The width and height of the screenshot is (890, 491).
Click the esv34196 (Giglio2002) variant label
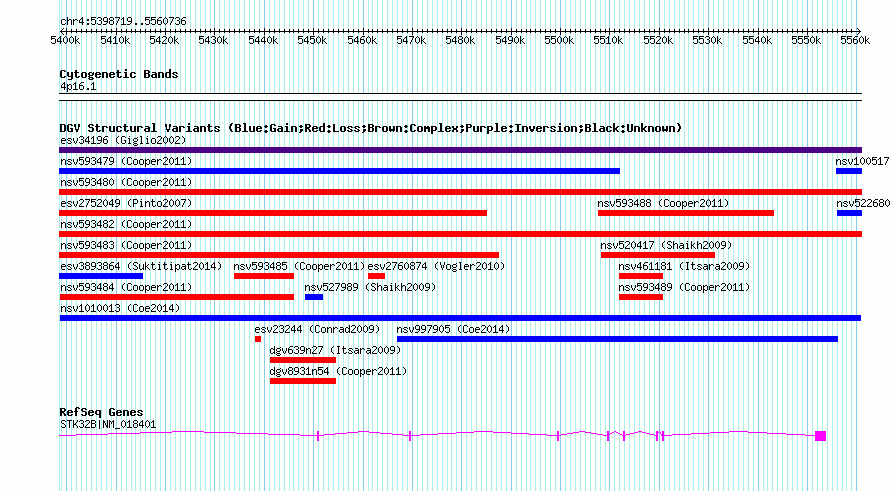pyautogui.click(x=123, y=140)
